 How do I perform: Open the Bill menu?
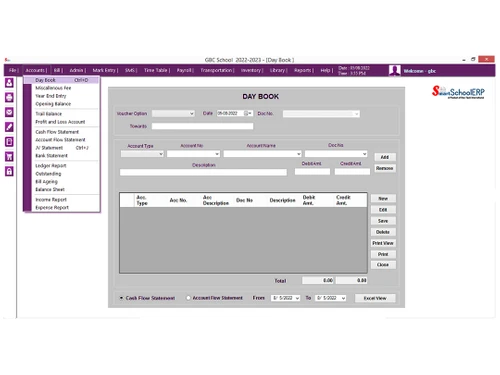(x=58, y=70)
